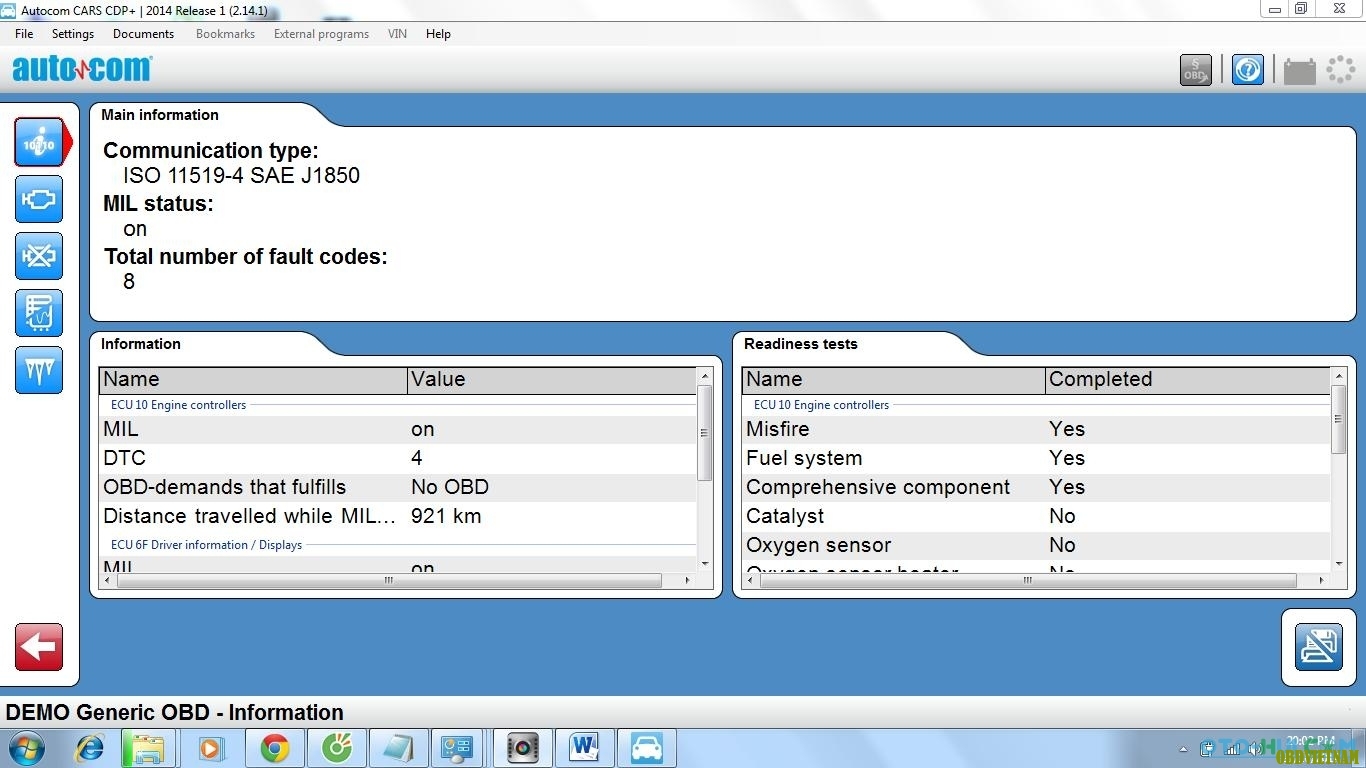1366x768 pixels.
Task: Select the Readiness tests tab
Action: pyautogui.click(x=801, y=344)
